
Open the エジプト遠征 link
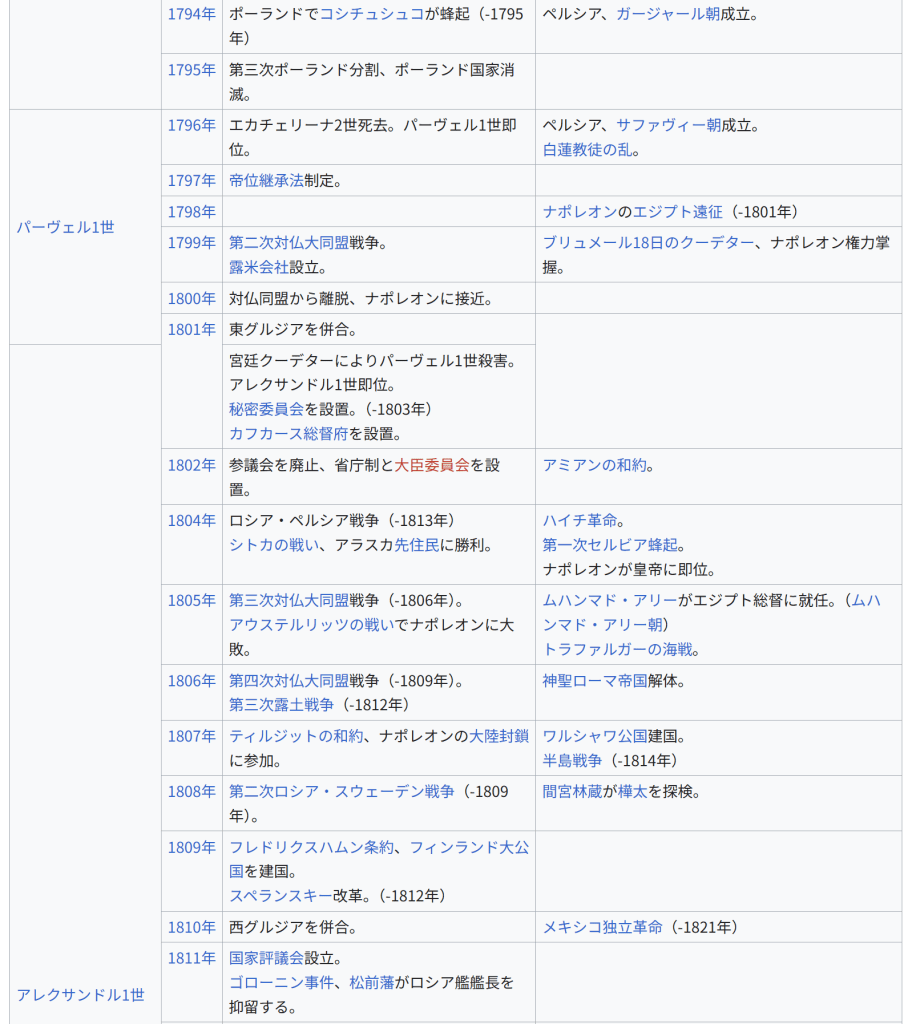click(x=677, y=212)
